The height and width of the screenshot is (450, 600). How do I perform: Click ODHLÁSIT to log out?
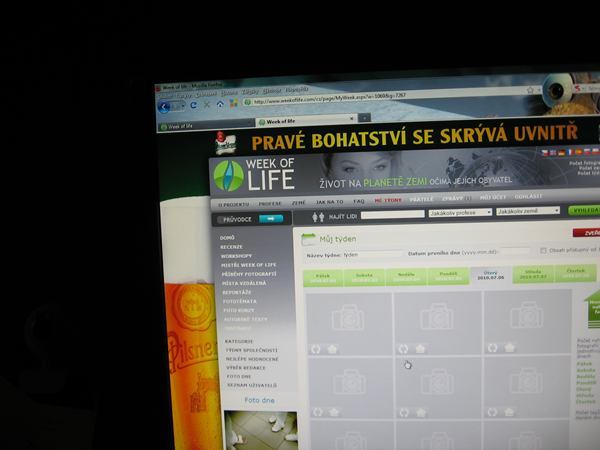click(528, 196)
